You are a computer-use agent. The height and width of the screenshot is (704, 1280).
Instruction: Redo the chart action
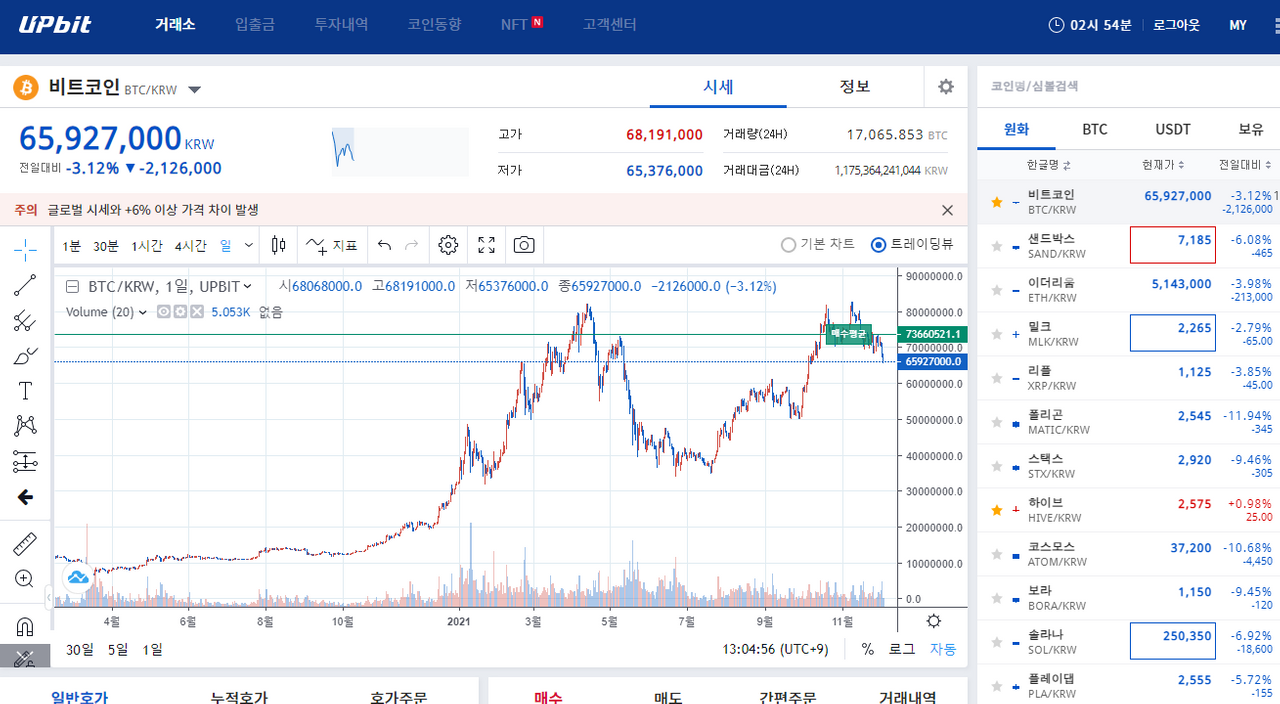(412, 245)
